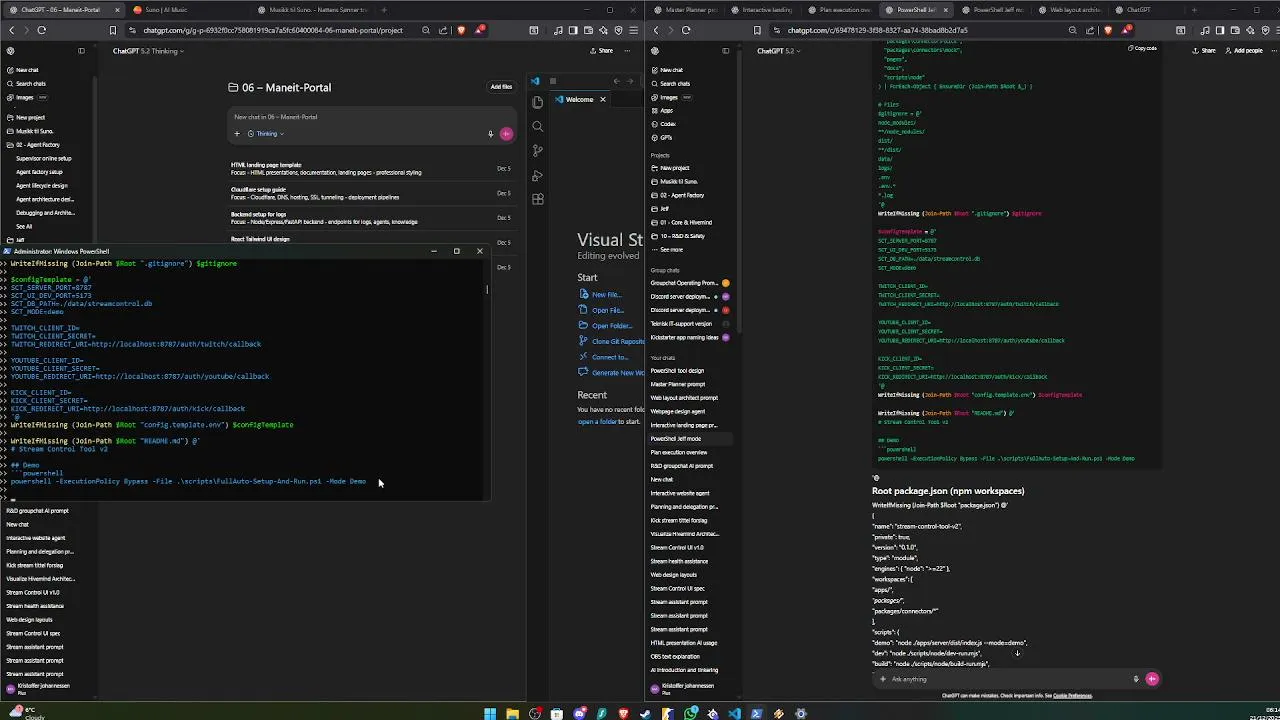Open ChatGPT 5.2 Thinking model dropdown in left window
This screenshot has height=720, width=1280.
(x=148, y=51)
